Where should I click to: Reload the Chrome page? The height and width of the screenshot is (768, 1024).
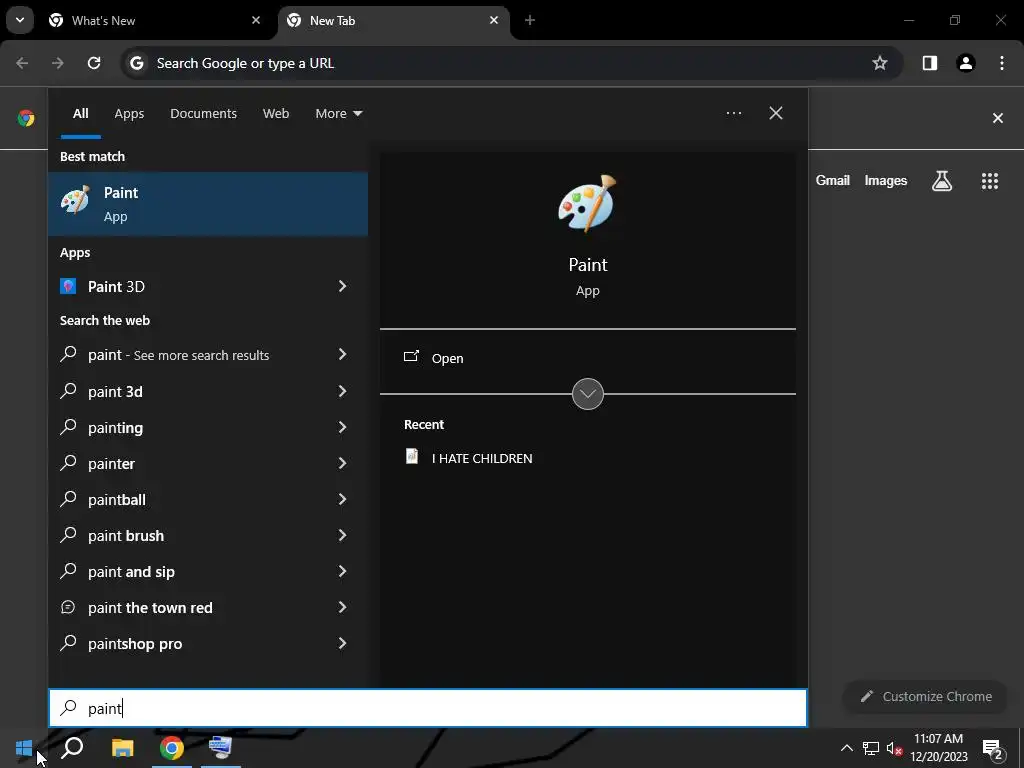coord(94,63)
